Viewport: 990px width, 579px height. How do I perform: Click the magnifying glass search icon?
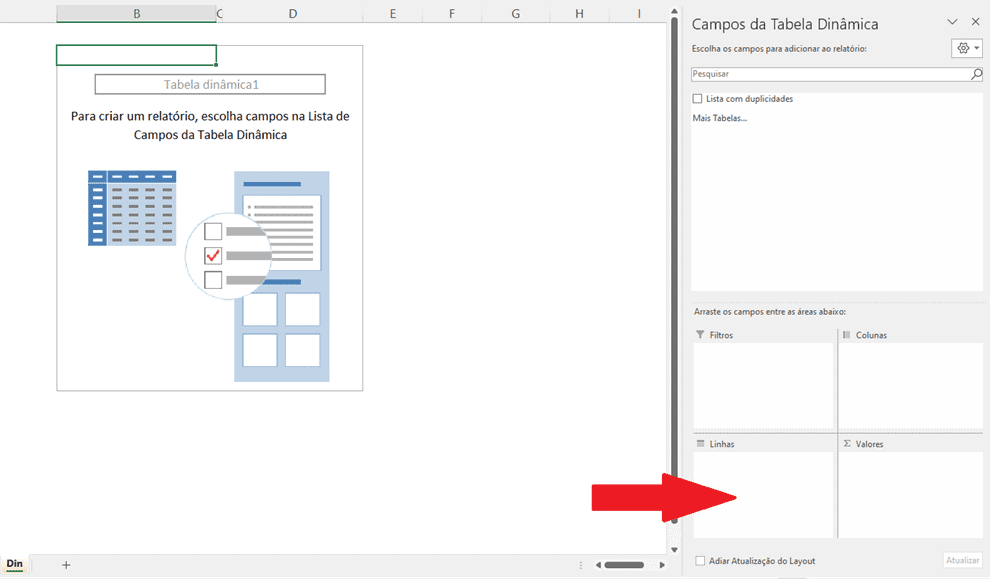pyautogui.click(x=976, y=74)
